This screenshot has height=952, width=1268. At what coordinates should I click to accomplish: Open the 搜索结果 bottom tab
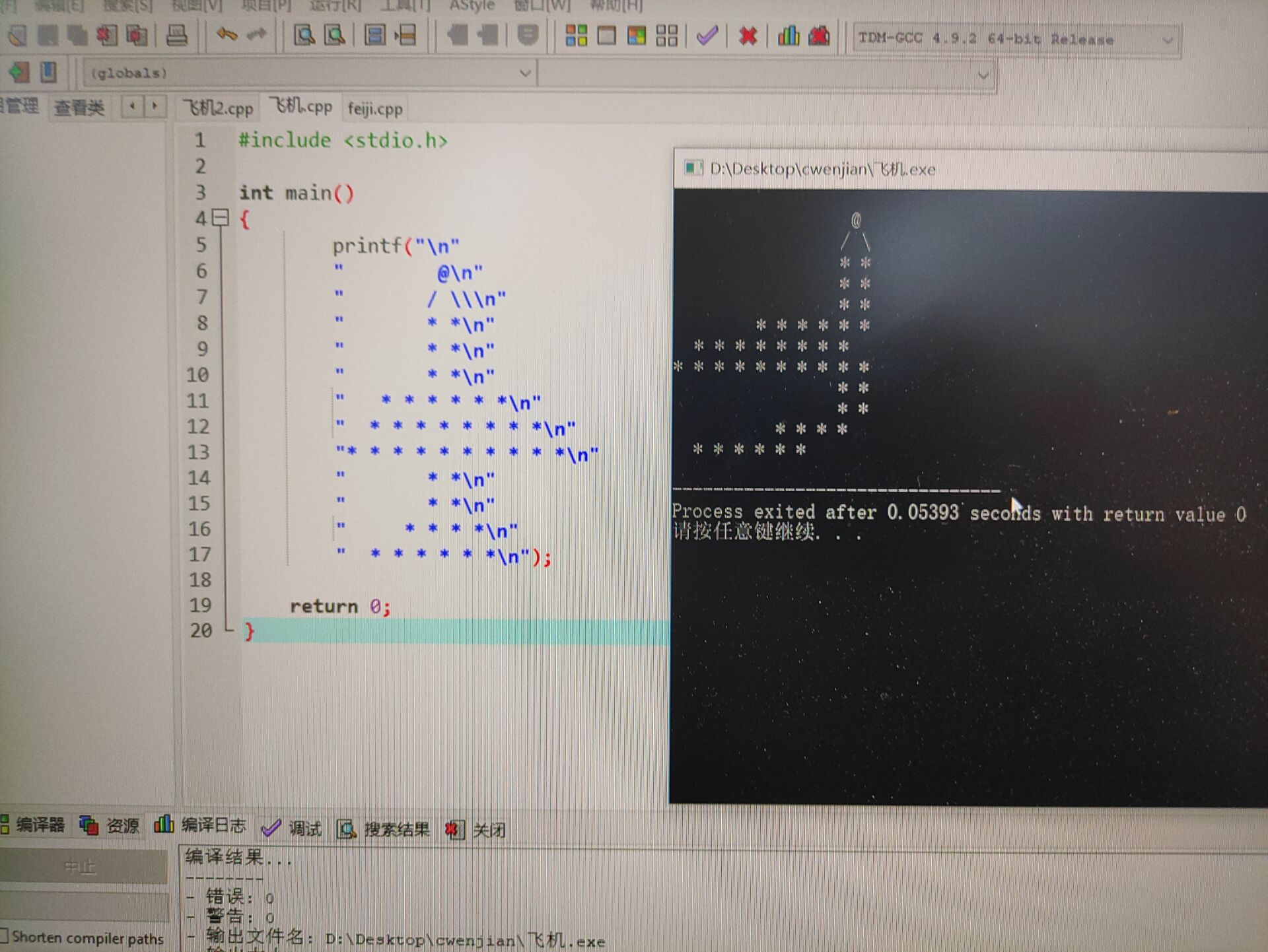(x=384, y=829)
